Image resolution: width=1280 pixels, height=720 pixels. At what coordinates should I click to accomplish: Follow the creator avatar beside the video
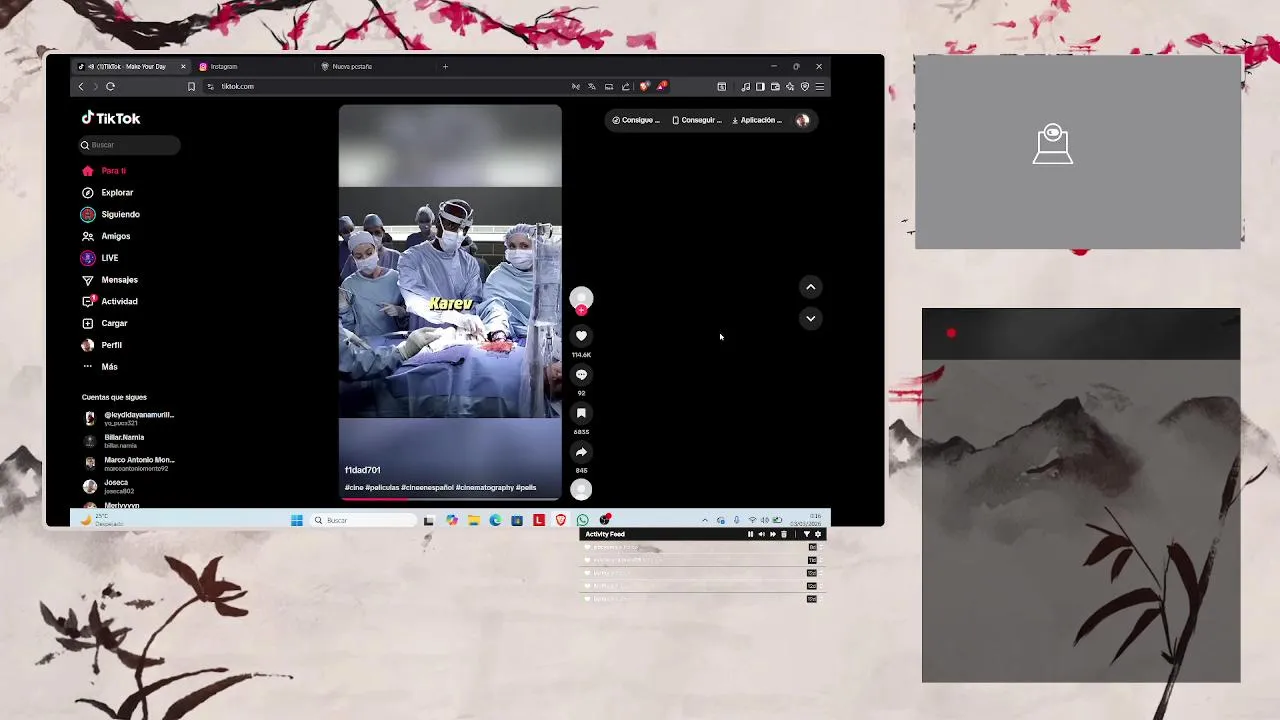point(581,298)
